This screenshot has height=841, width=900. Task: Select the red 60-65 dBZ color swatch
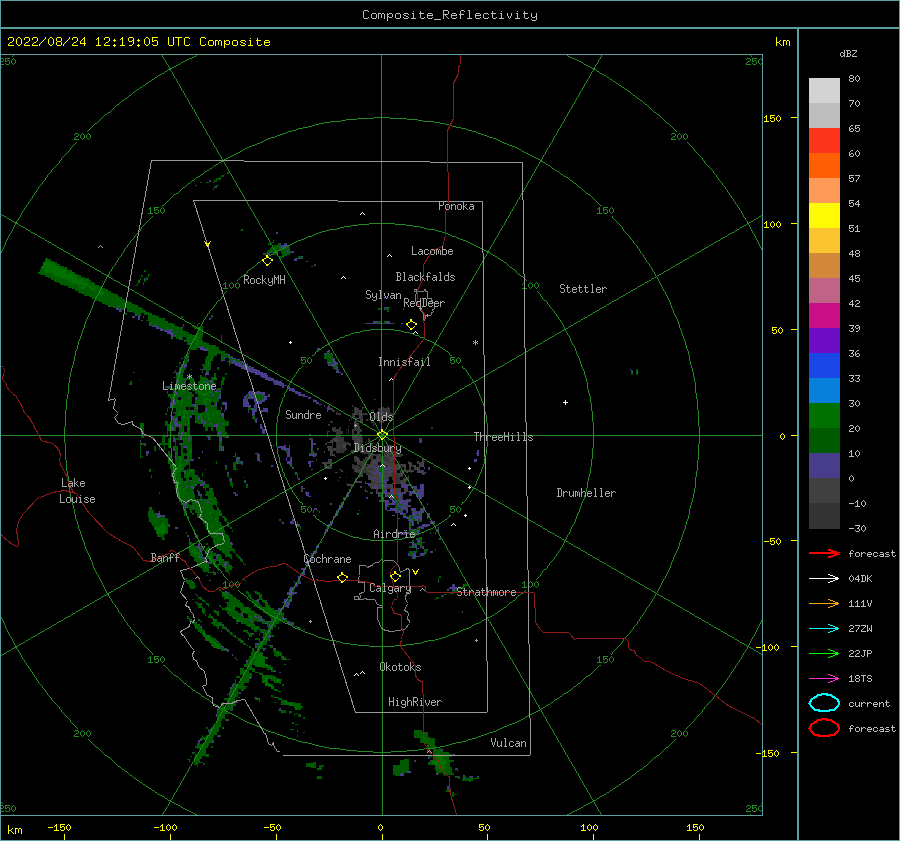(x=824, y=141)
